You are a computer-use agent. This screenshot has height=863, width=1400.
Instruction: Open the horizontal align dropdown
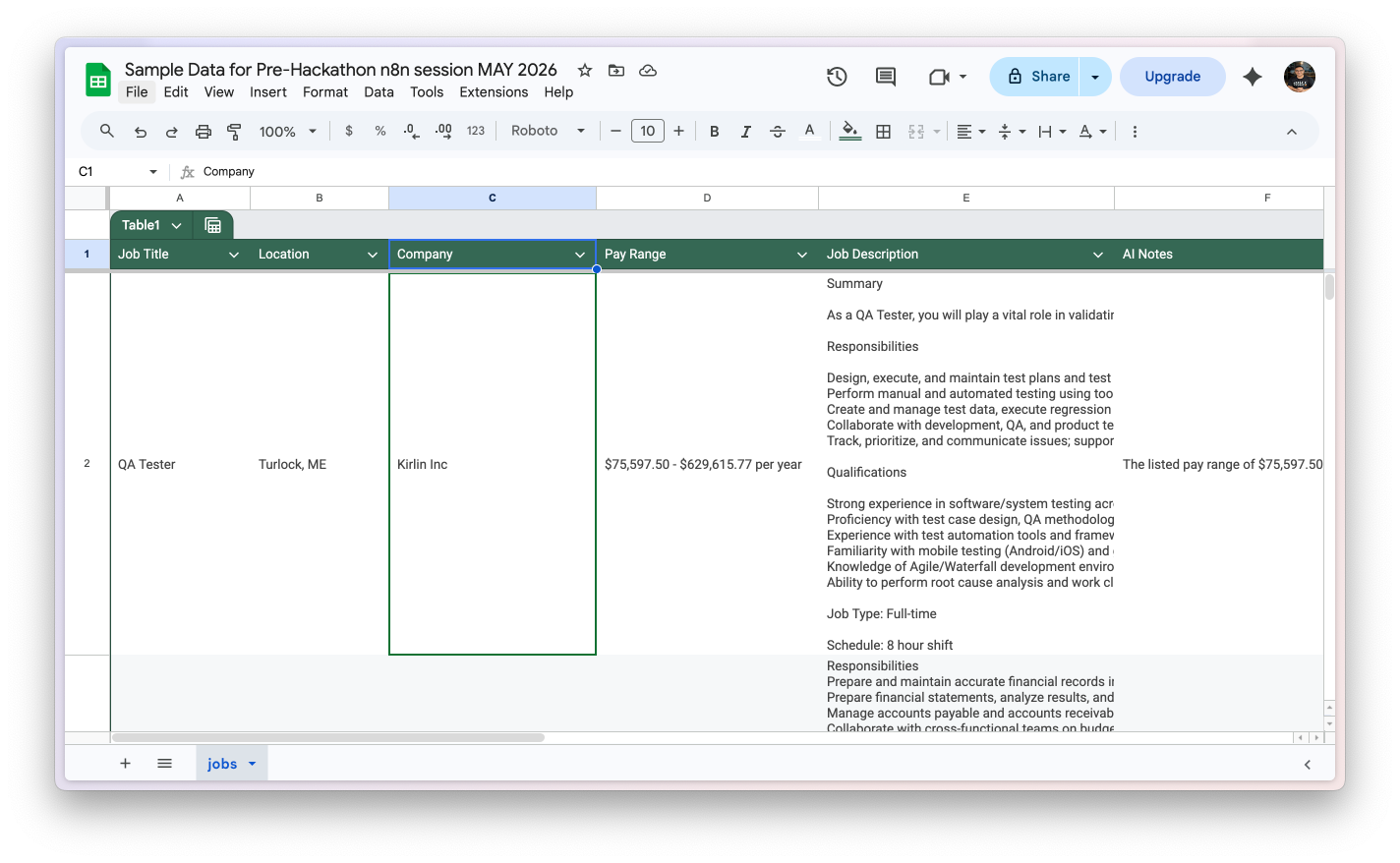[x=971, y=132]
